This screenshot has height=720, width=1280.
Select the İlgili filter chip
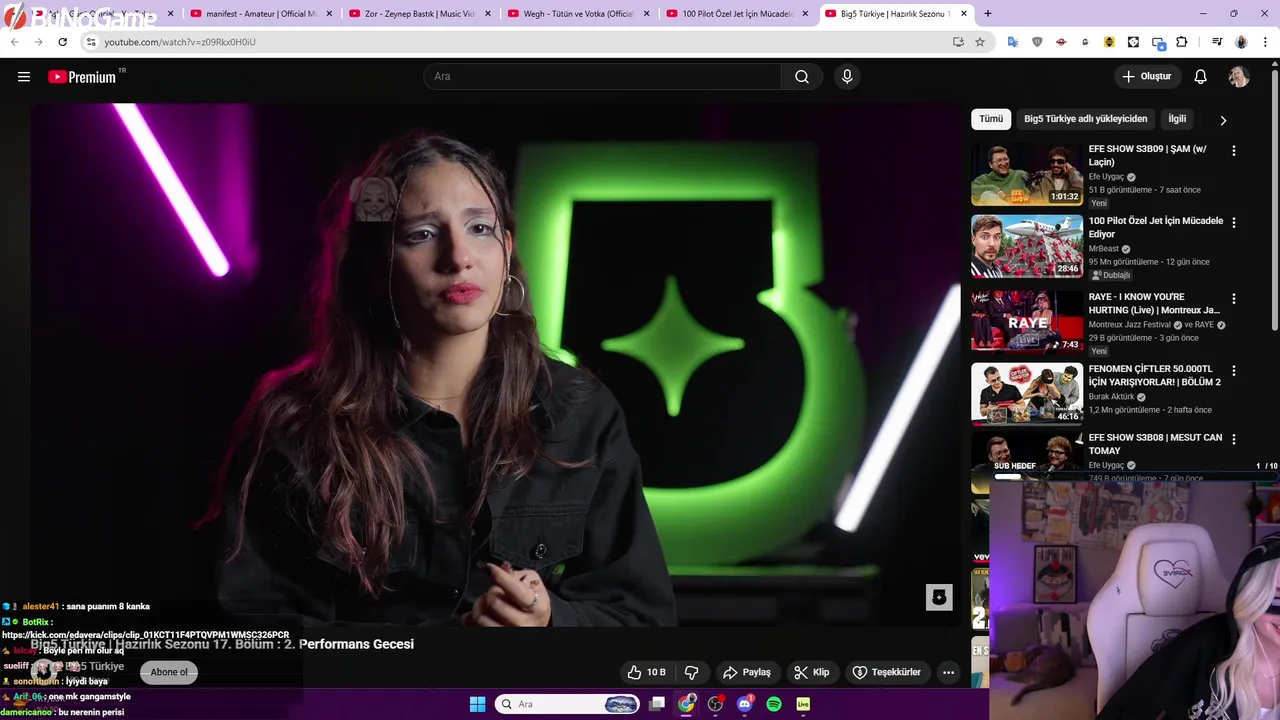coord(1177,119)
